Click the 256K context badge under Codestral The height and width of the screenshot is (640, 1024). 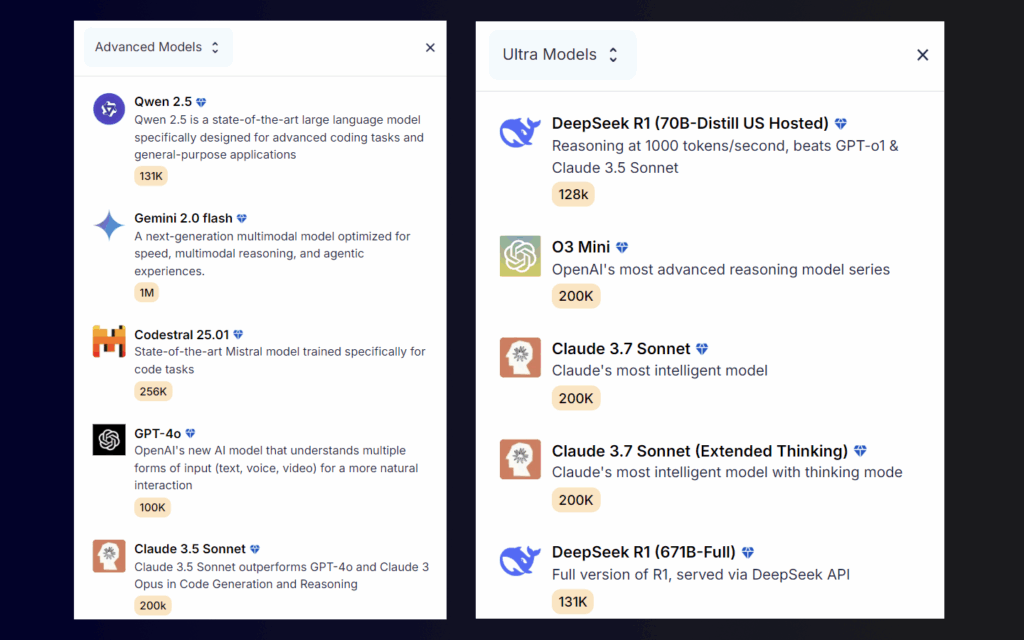coord(153,392)
